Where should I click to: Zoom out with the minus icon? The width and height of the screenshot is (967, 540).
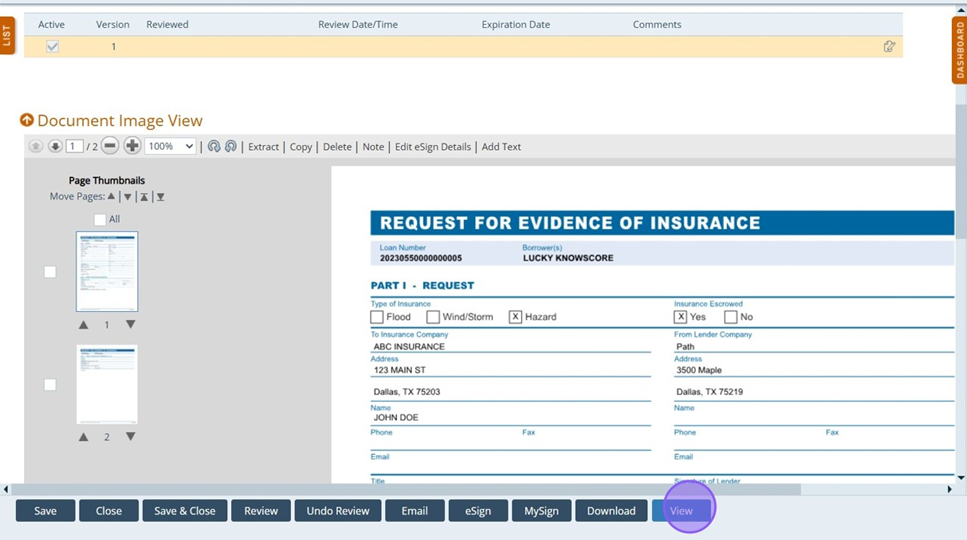[x=110, y=146]
